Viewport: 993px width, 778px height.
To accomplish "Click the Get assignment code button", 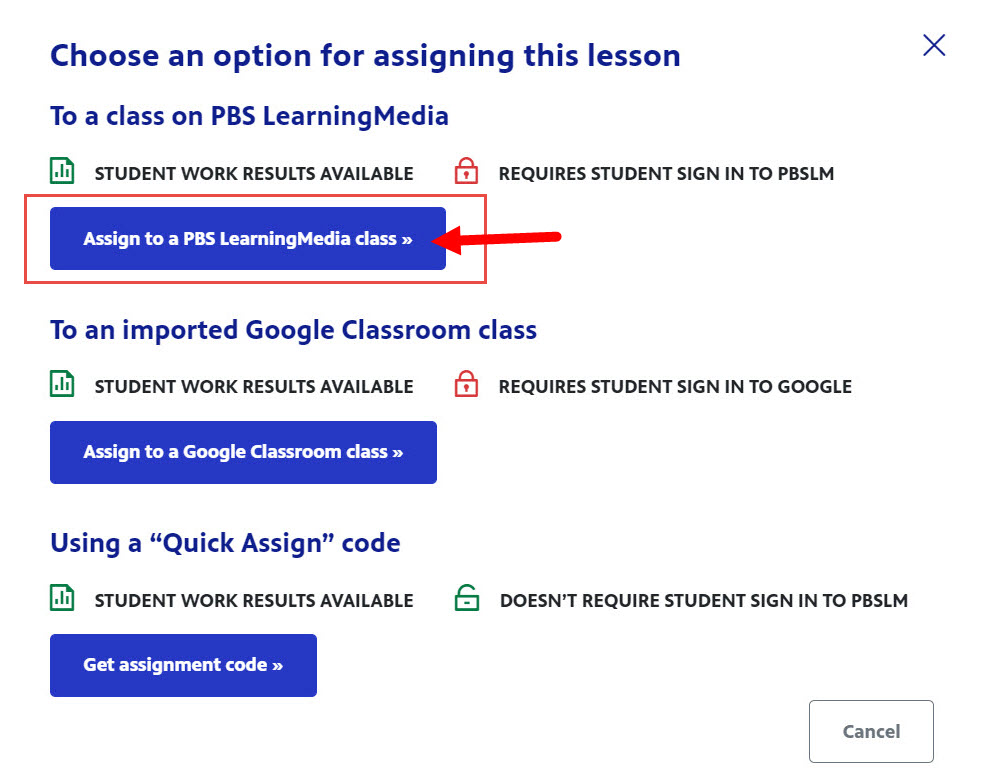I will tap(183, 665).
